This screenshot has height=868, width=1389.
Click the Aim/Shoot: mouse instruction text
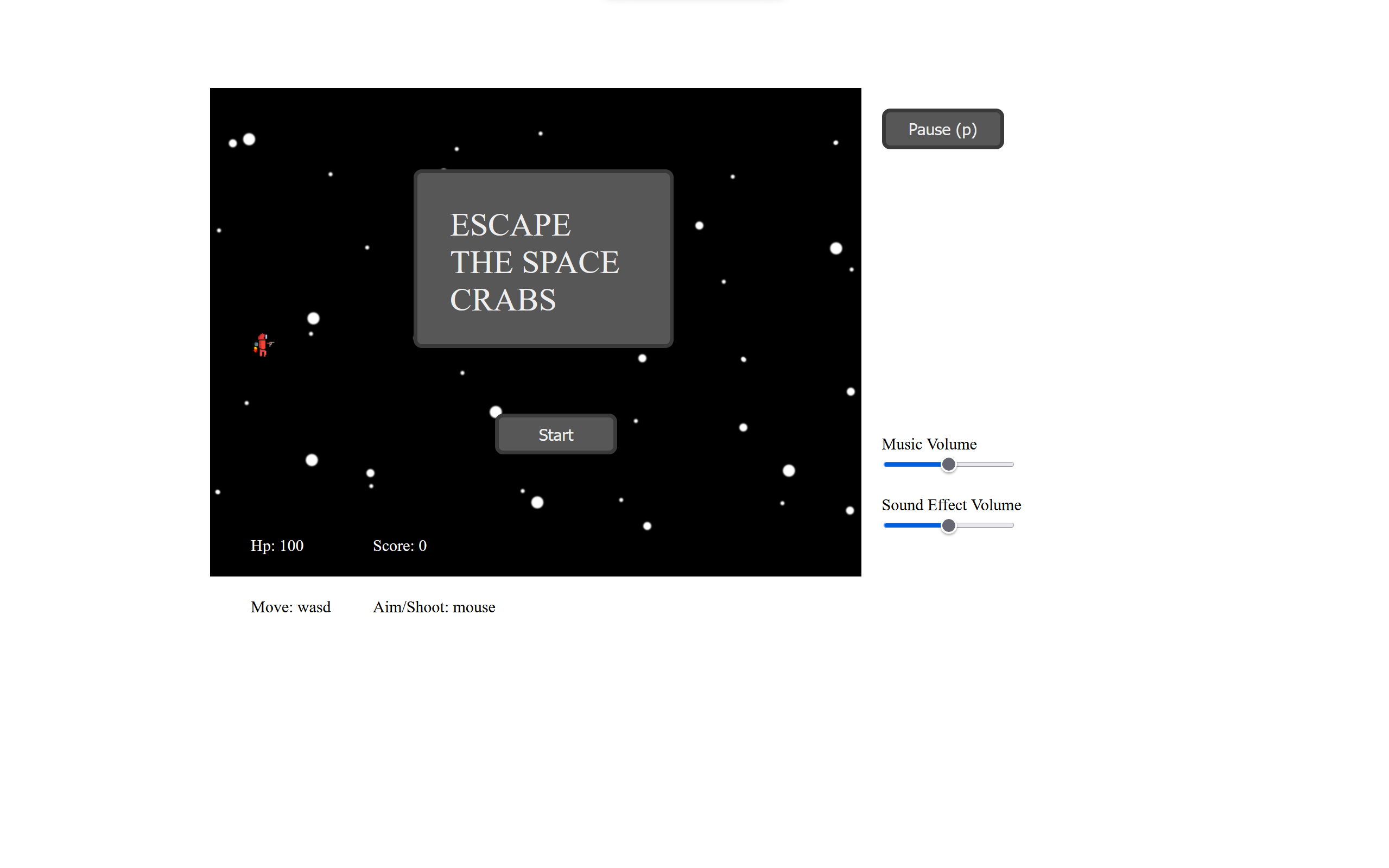434,607
